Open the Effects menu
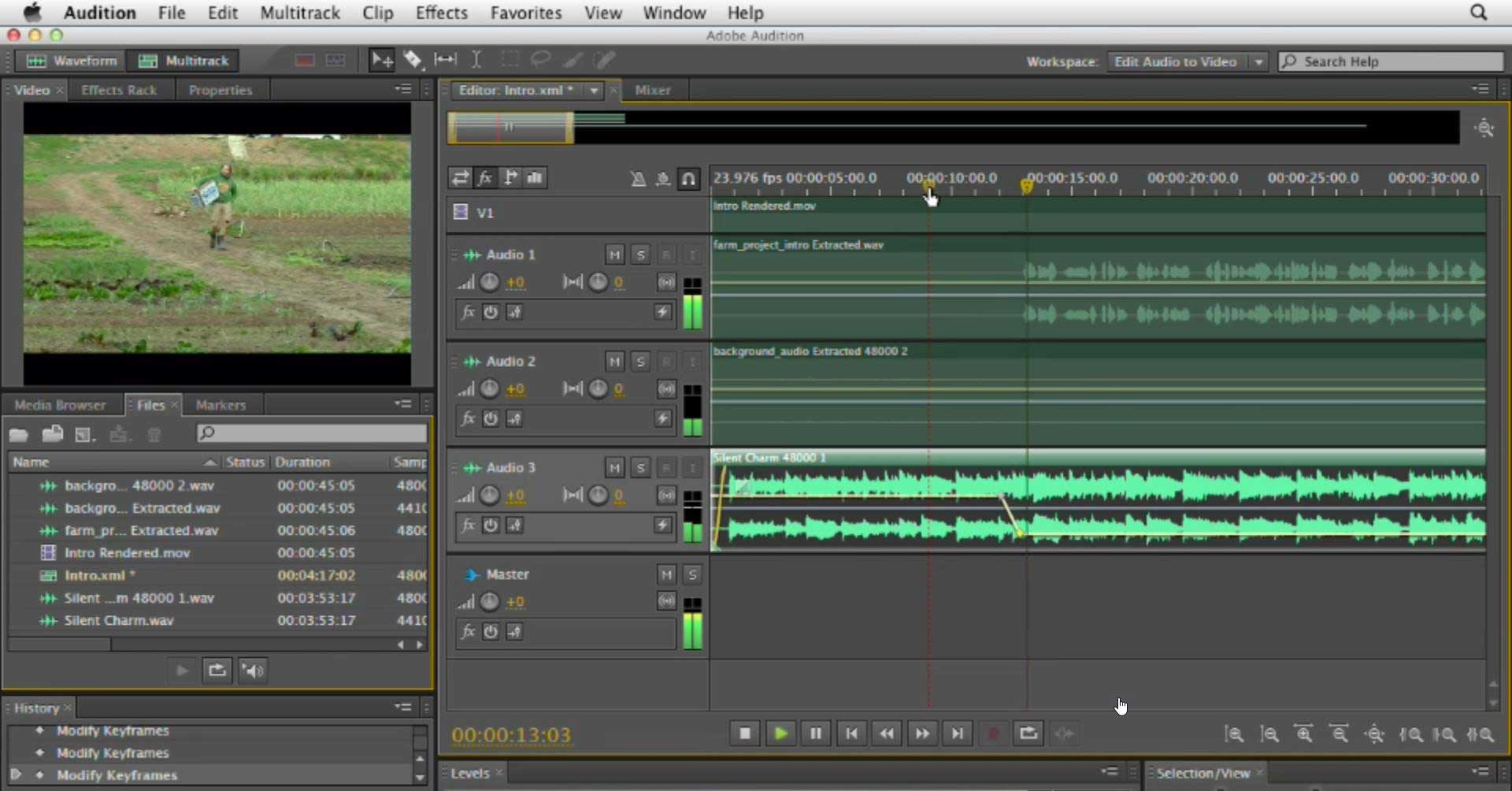The image size is (1512, 791). click(442, 13)
